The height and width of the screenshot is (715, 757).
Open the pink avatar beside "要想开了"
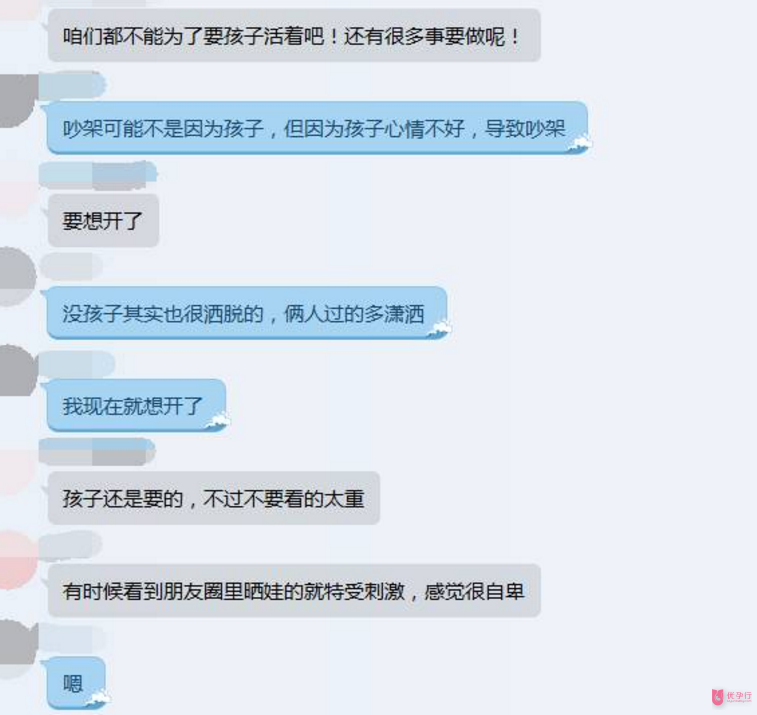coord(18,193)
